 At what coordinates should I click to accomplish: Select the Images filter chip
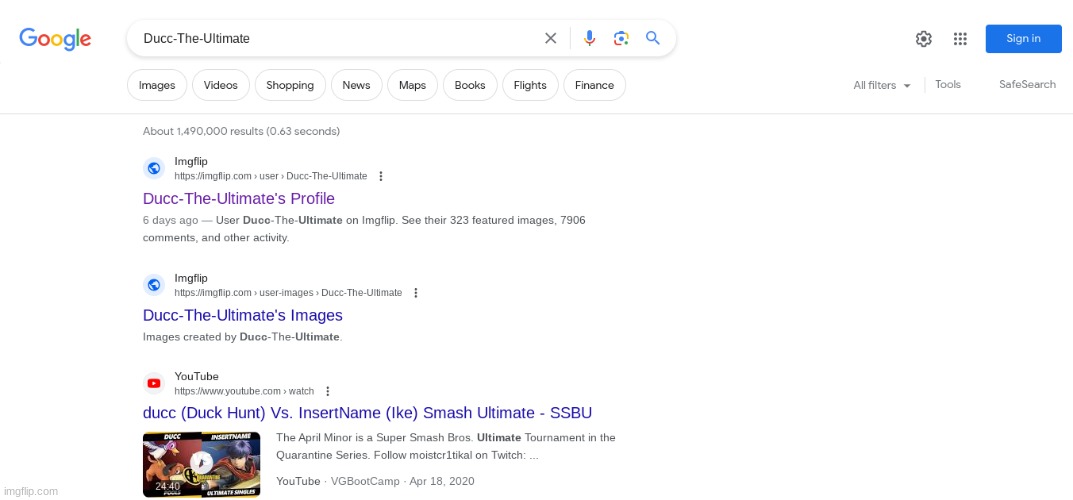157,85
